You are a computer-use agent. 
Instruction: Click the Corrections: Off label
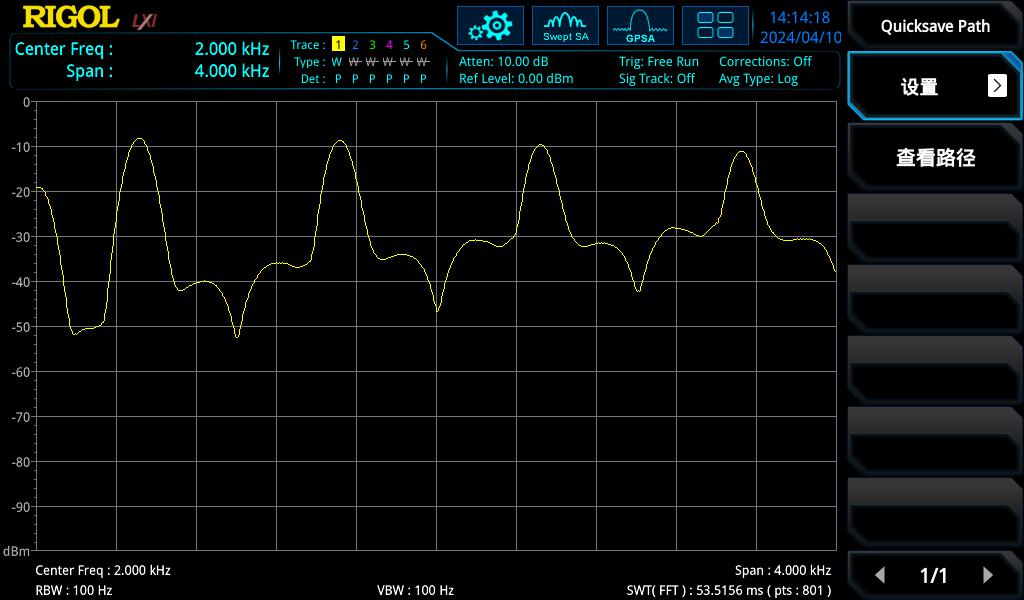(765, 62)
